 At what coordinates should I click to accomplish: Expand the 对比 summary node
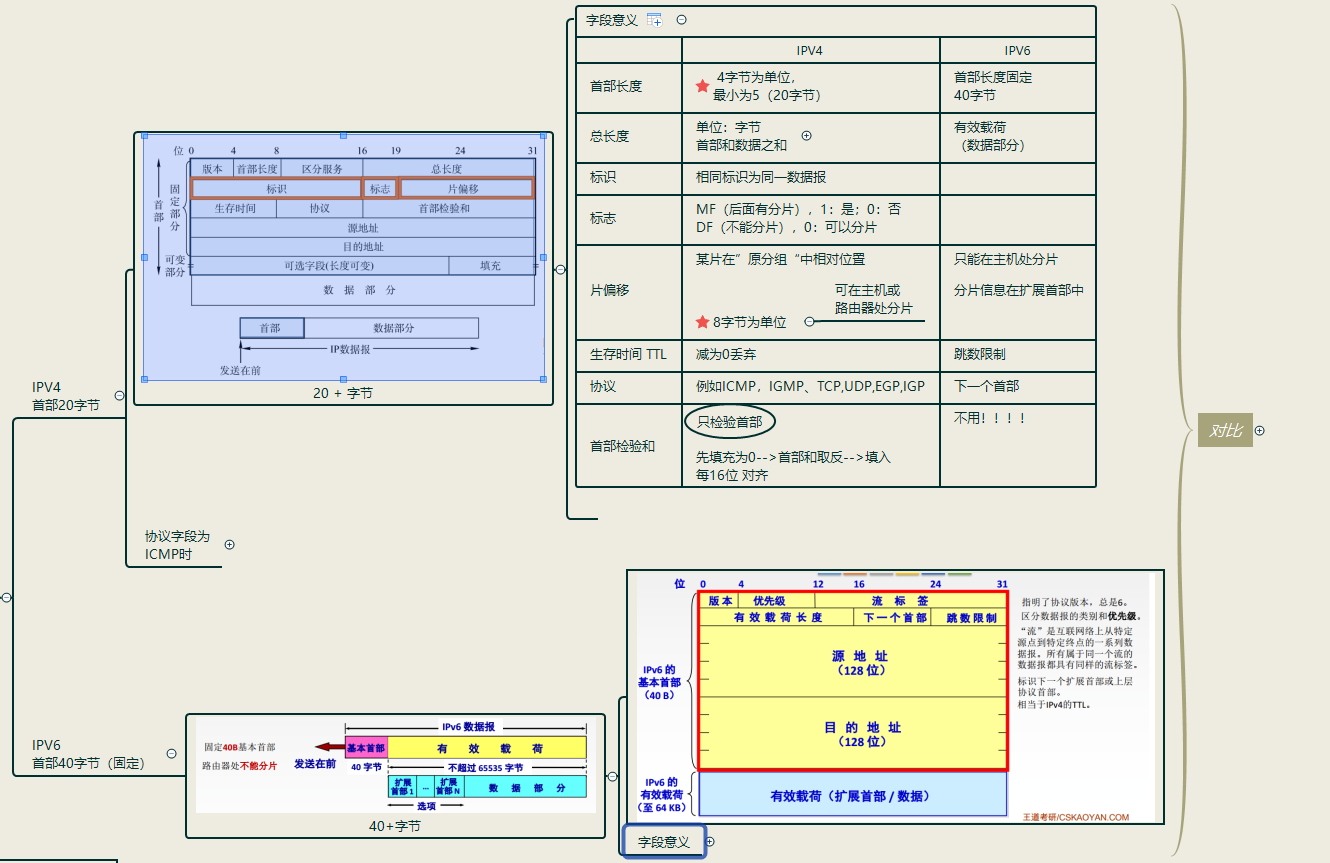[1260, 431]
